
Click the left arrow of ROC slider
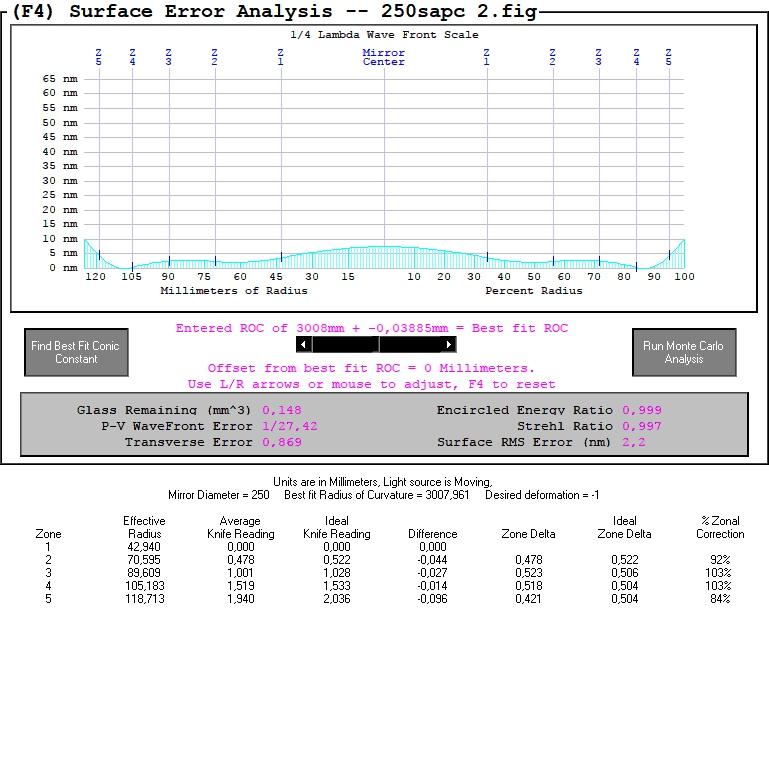(x=304, y=344)
